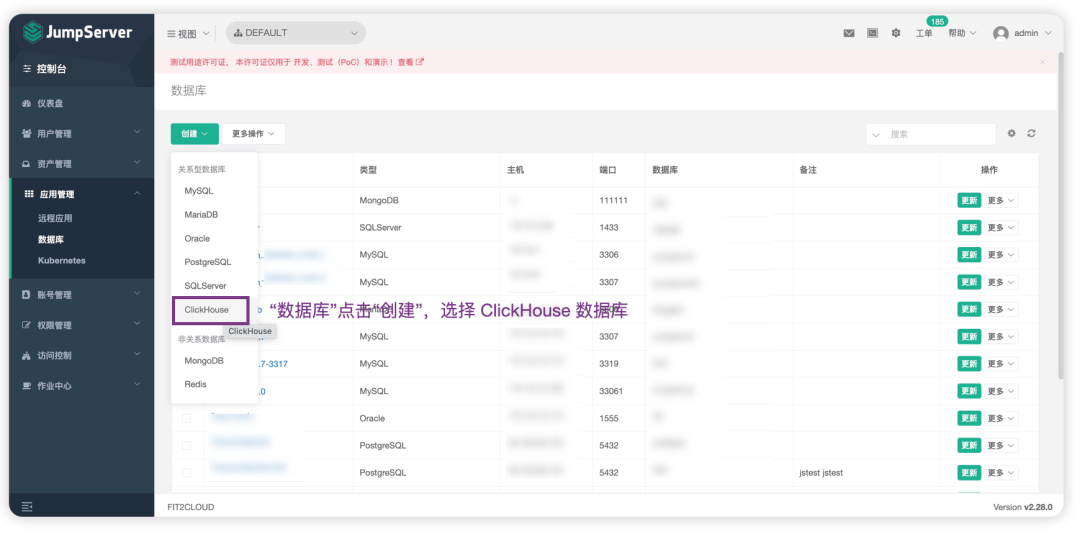Close the license warning banner
Image resolution: width=1080 pixels, height=535 pixels.
tap(1042, 62)
